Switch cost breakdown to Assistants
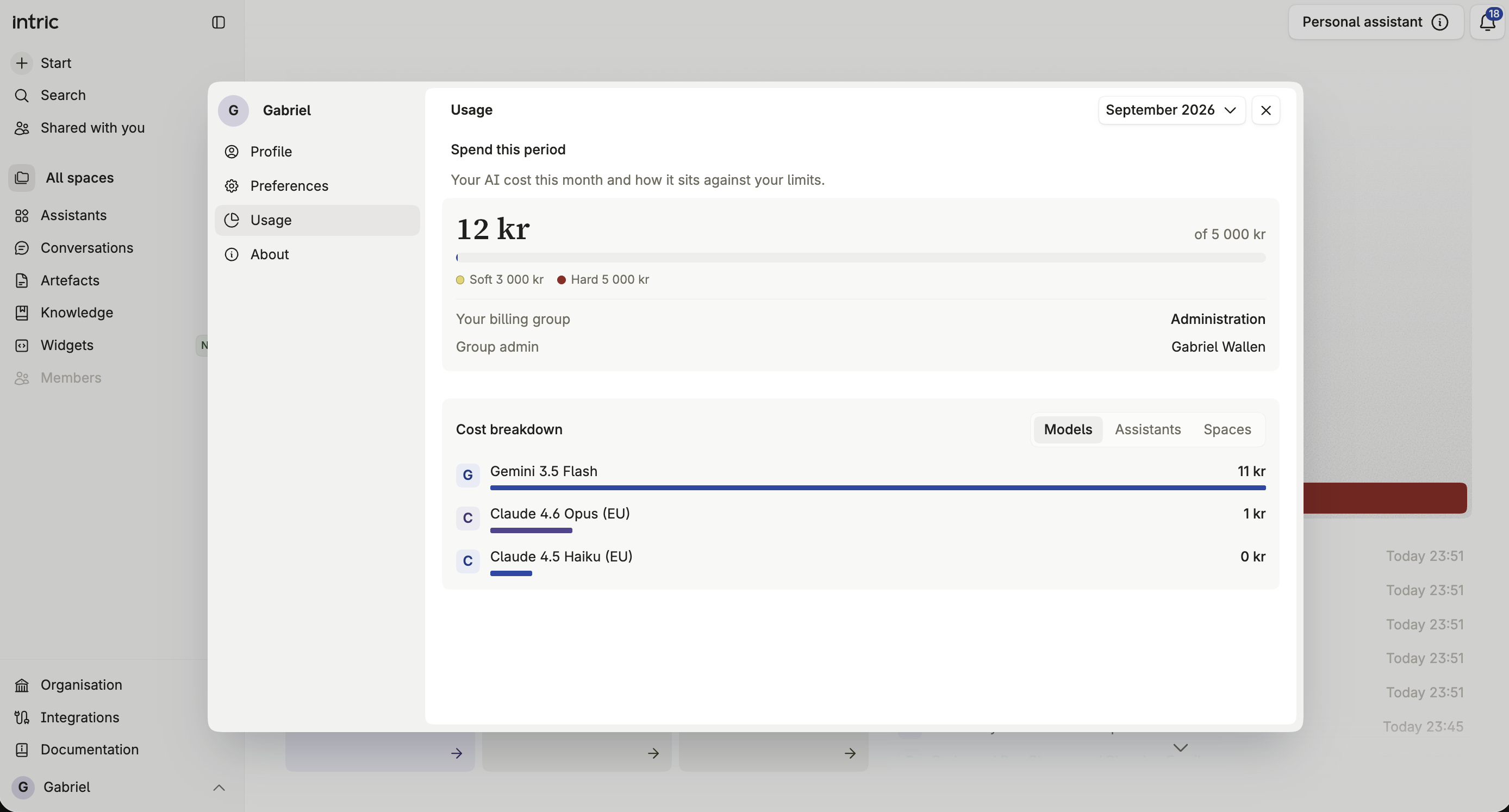1509x812 pixels. click(x=1147, y=429)
